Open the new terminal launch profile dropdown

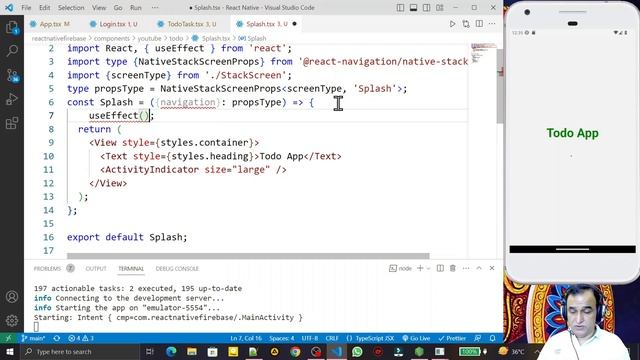(428, 268)
